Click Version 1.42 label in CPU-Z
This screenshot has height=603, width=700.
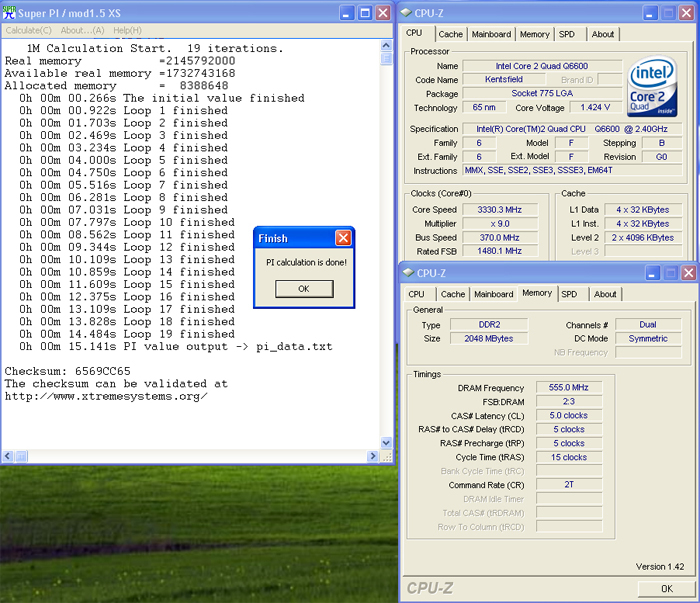tap(660, 566)
